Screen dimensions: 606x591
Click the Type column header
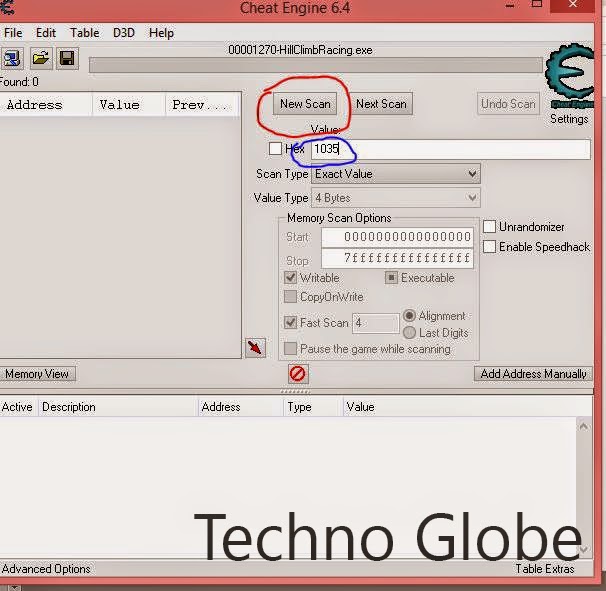(x=313, y=407)
